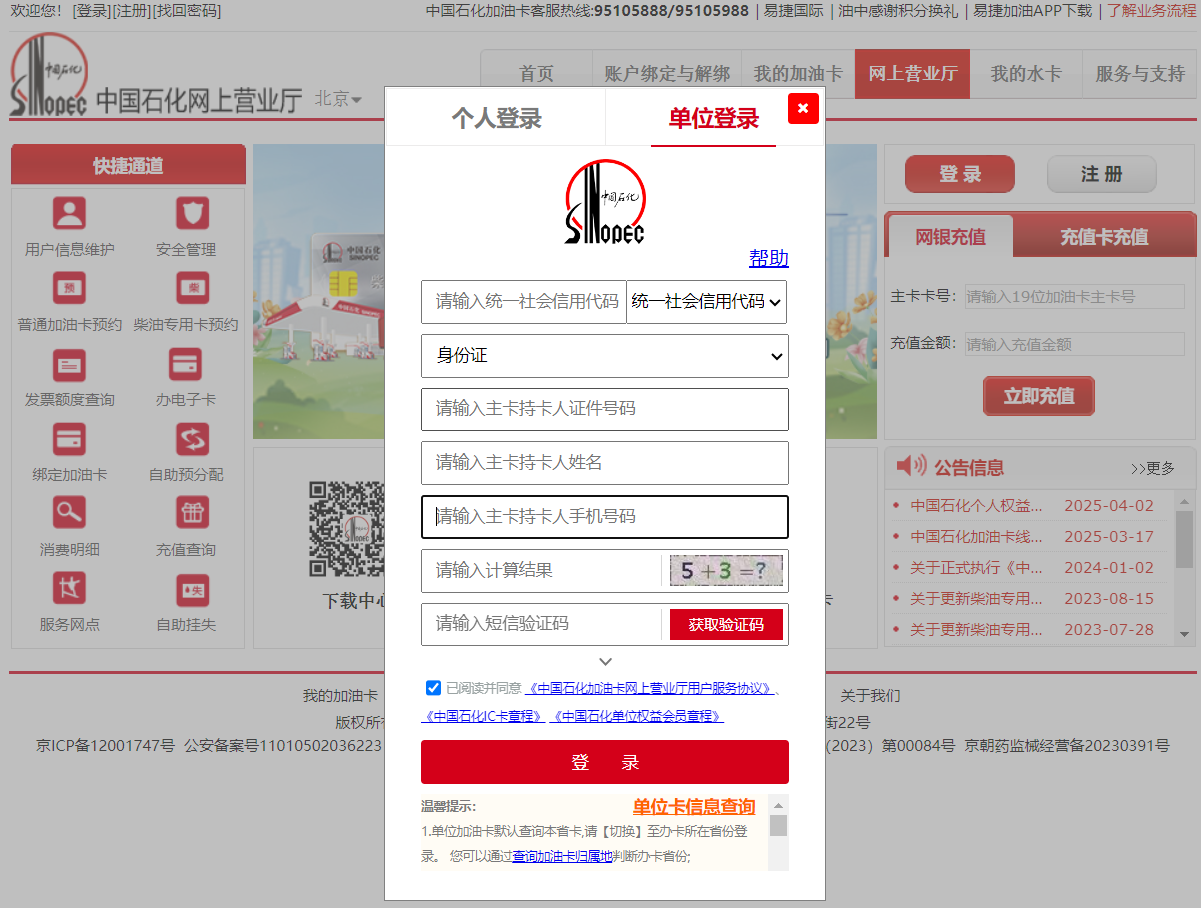The height and width of the screenshot is (908, 1201).
Task: Open the 发票额度查询 icon
Action: (69, 364)
